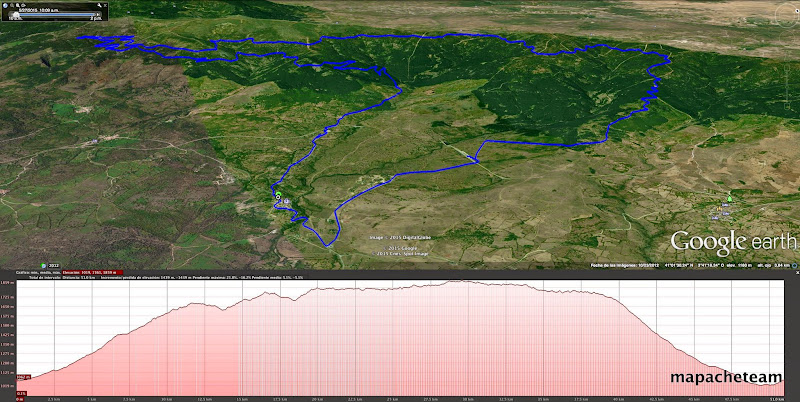Click the Distancia interval total text
The width and height of the screenshot is (800, 402).
(79, 278)
